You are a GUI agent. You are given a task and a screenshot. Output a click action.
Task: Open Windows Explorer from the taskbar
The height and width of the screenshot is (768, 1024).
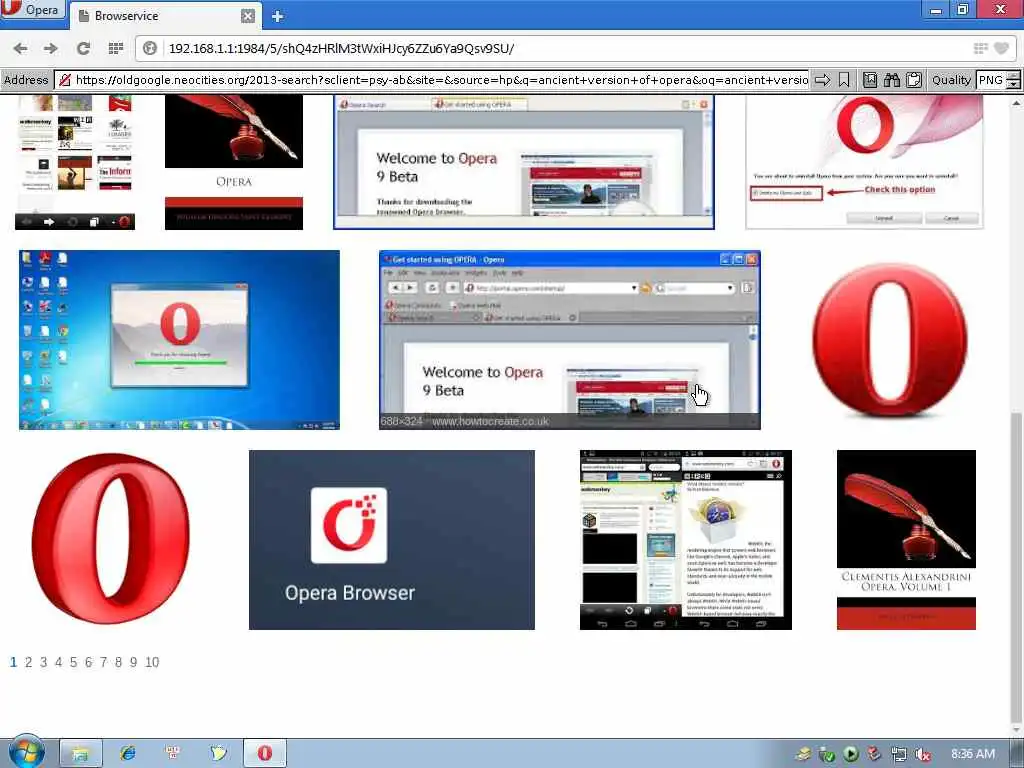80,753
